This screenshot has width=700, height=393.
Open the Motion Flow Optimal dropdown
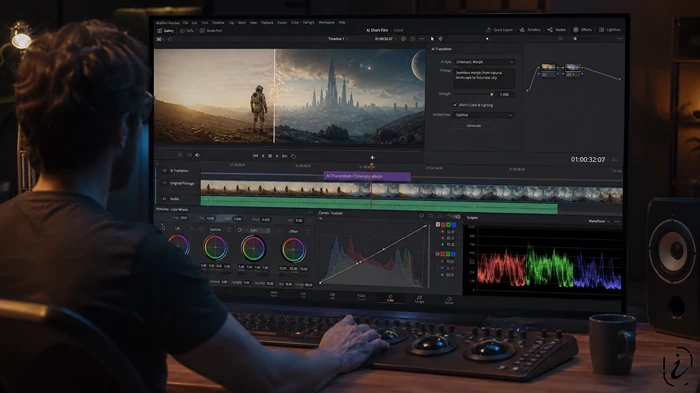484,115
